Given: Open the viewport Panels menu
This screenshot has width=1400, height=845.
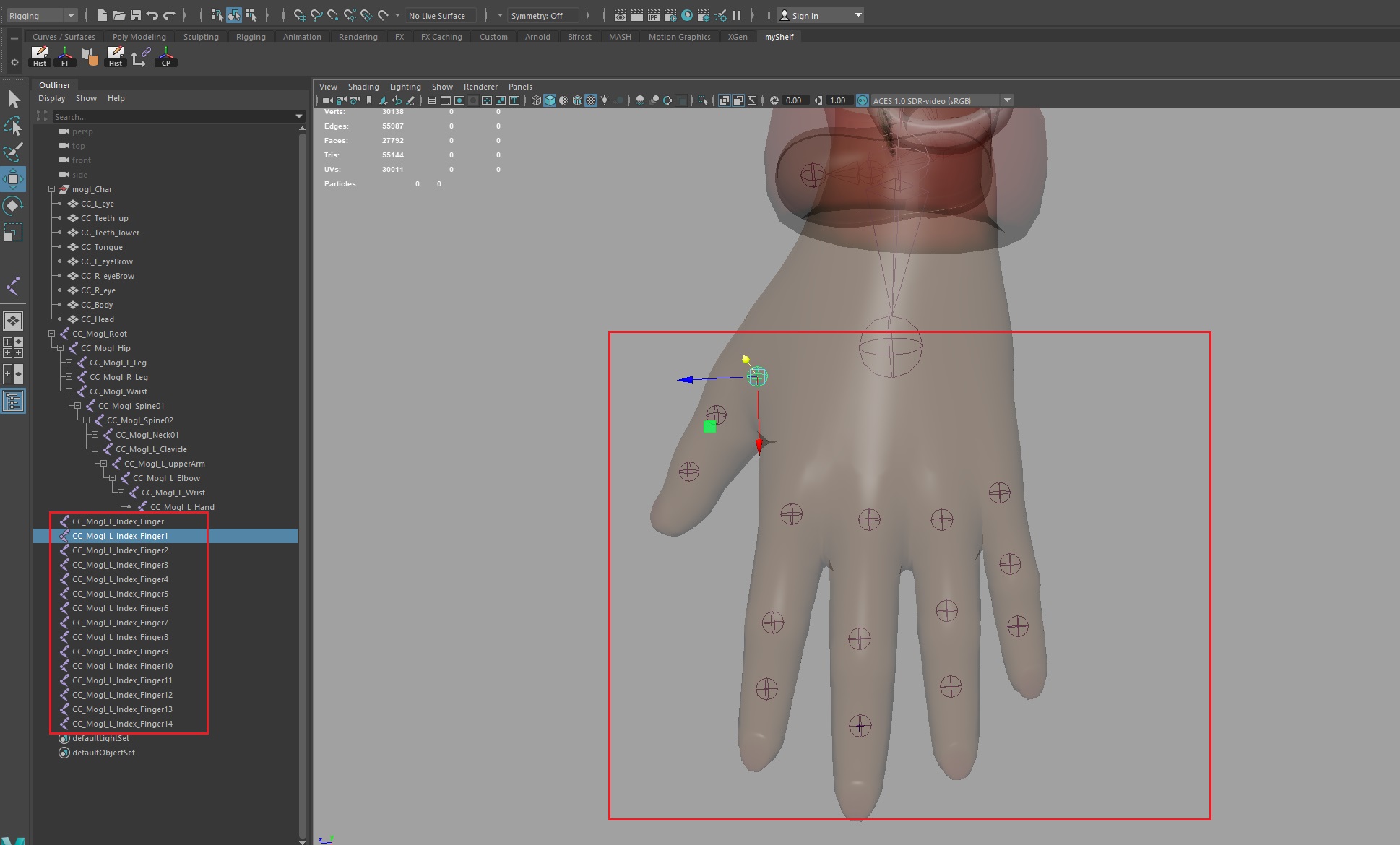Looking at the screenshot, I should [x=520, y=87].
